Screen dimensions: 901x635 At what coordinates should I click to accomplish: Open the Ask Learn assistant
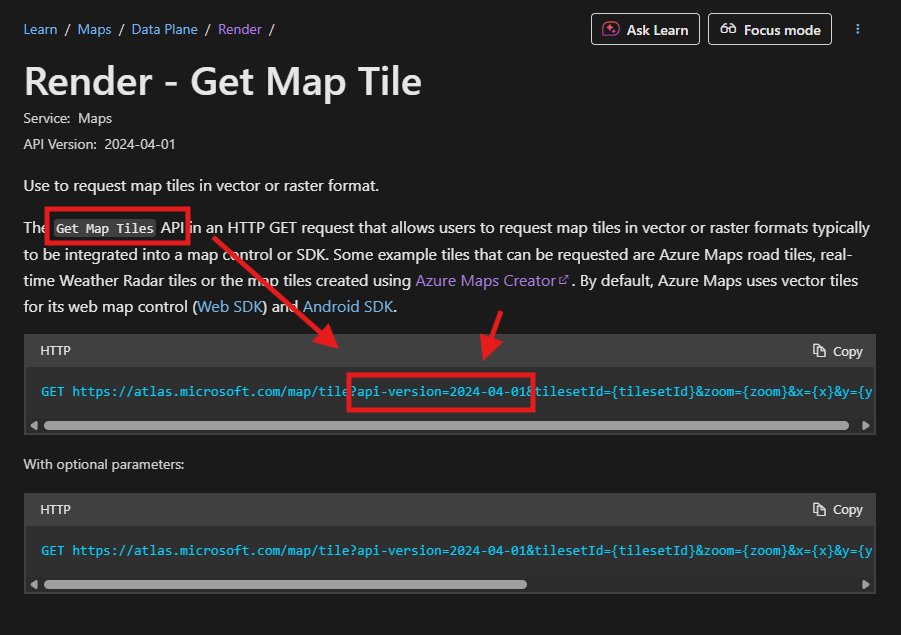(645, 29)
